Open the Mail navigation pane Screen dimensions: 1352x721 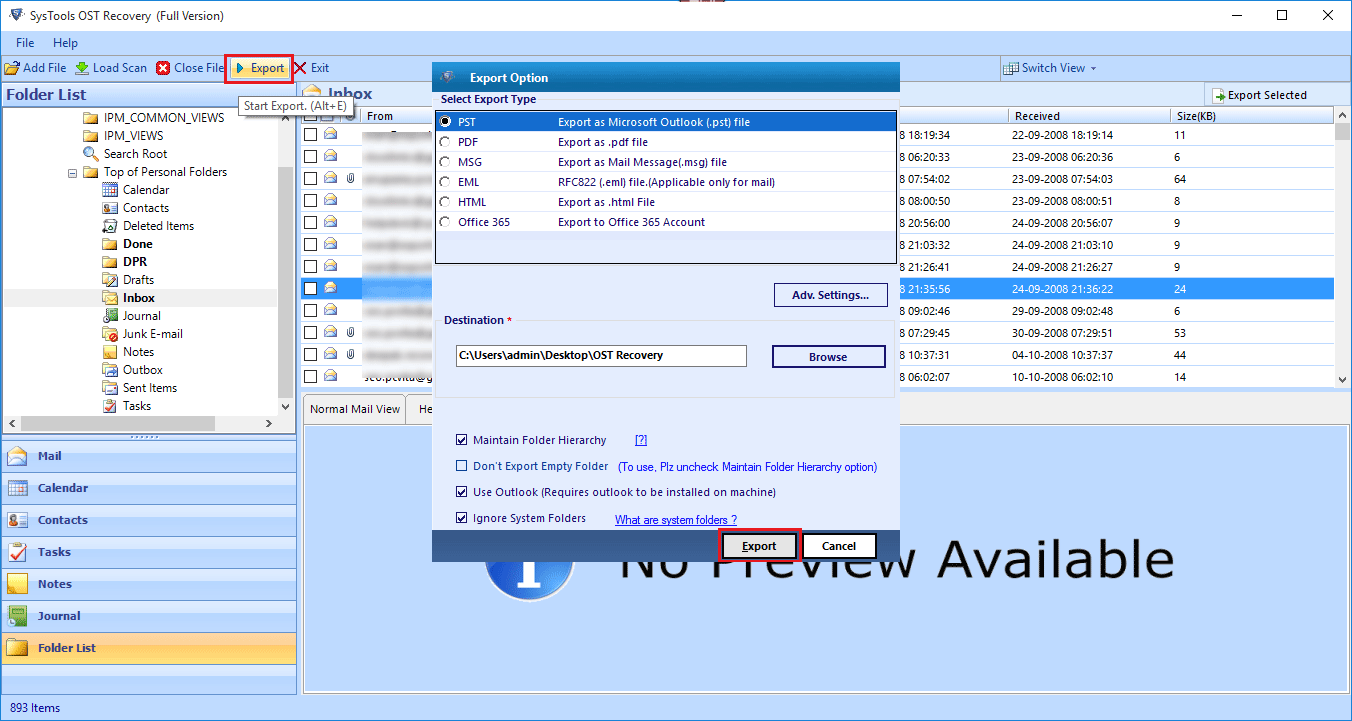149,456
